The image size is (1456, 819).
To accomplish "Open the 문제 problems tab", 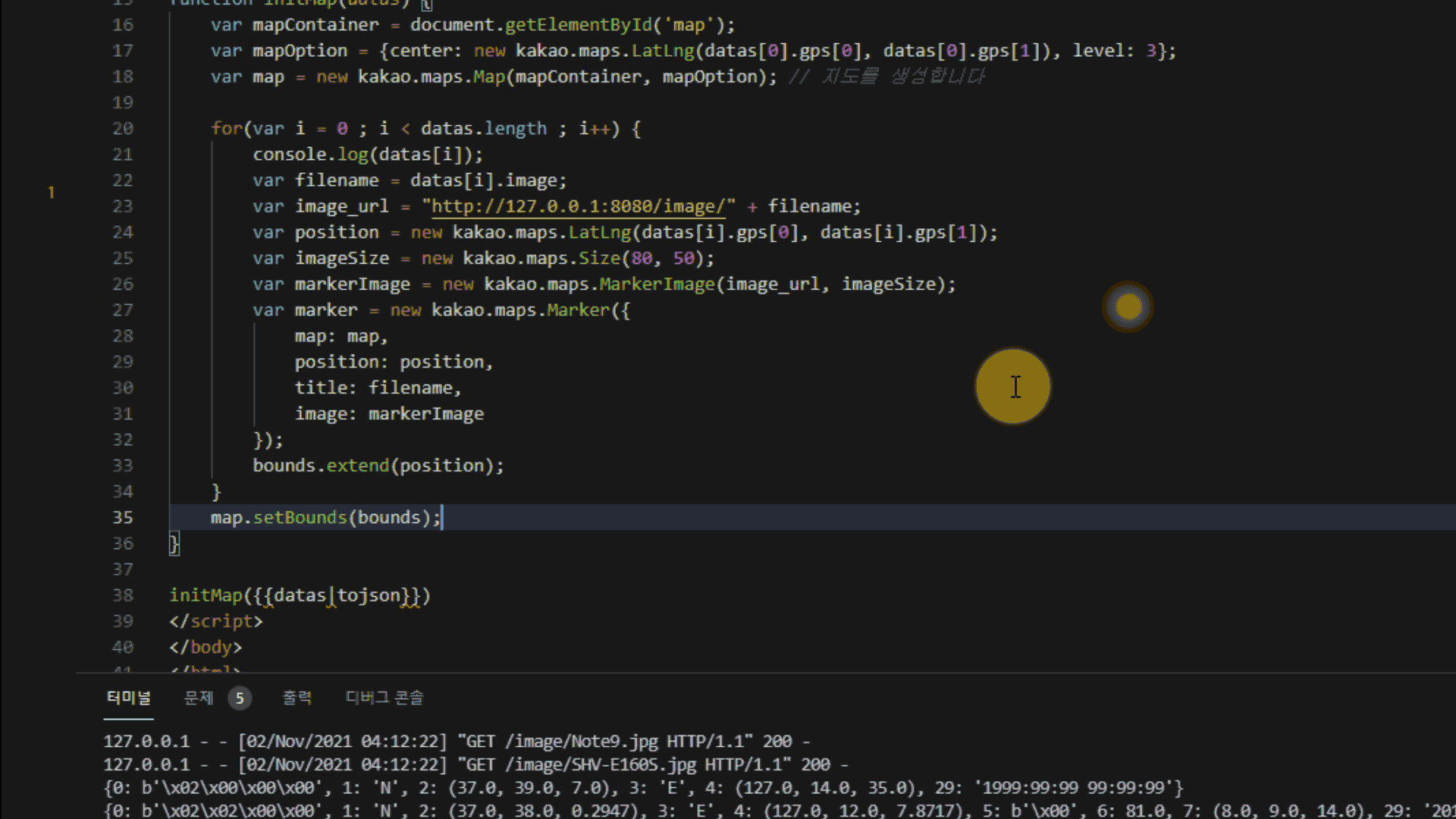I will [199, 698].
